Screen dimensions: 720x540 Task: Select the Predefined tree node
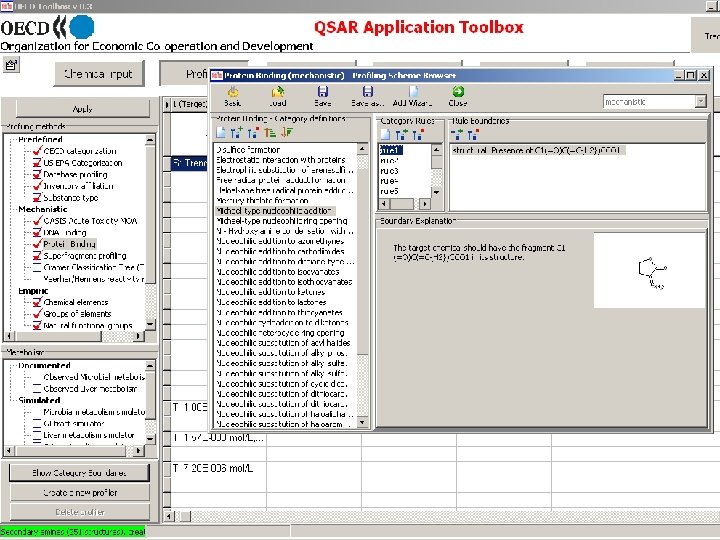point(40,139)
